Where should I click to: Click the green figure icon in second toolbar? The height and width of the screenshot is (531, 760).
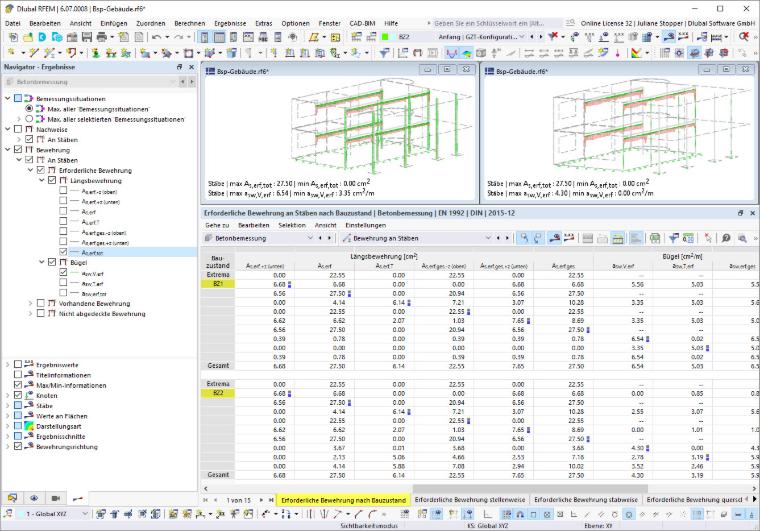[96, 53]
